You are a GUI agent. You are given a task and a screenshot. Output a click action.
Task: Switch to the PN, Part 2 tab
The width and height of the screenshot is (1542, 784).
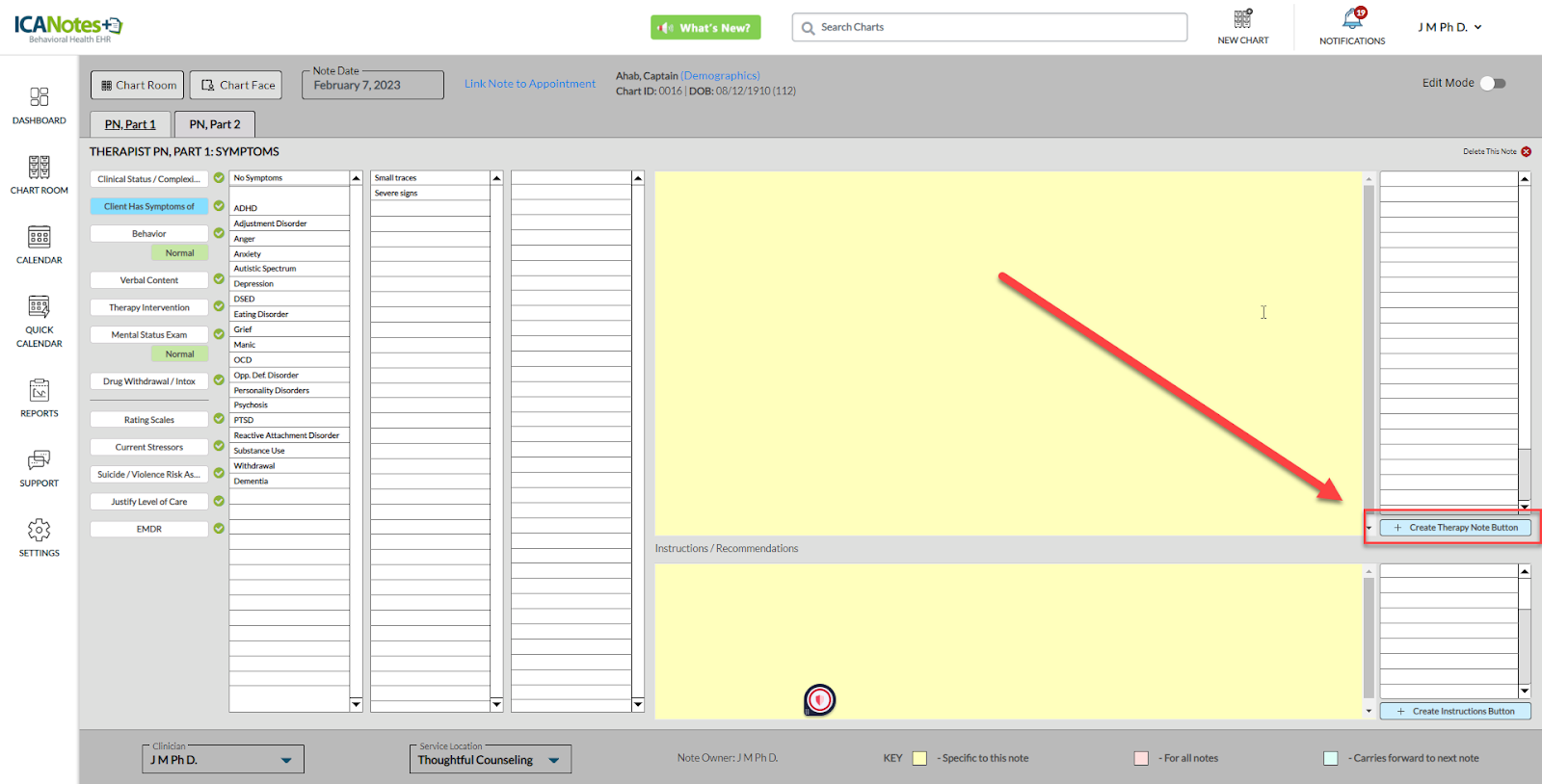(x=215, y=124)
